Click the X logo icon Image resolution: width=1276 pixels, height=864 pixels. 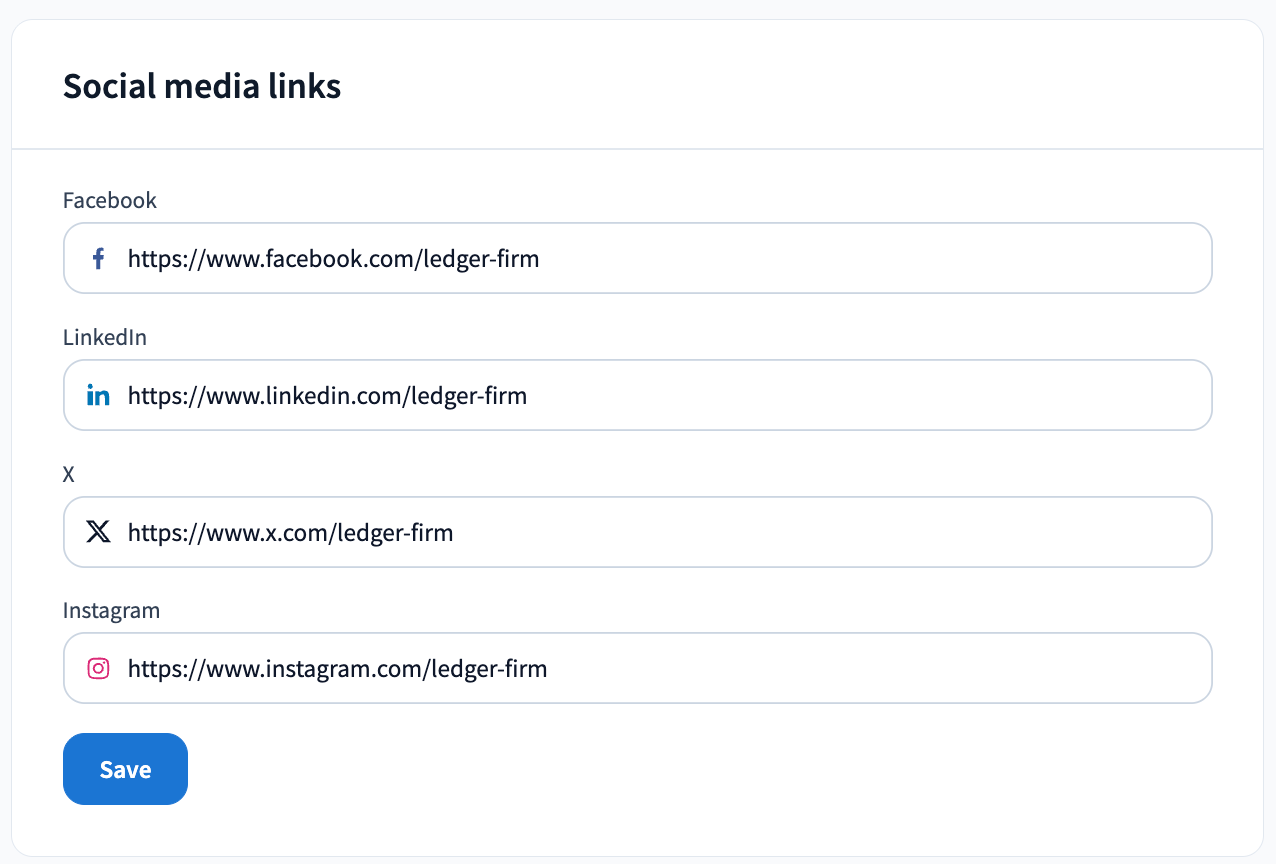(98, 532)
